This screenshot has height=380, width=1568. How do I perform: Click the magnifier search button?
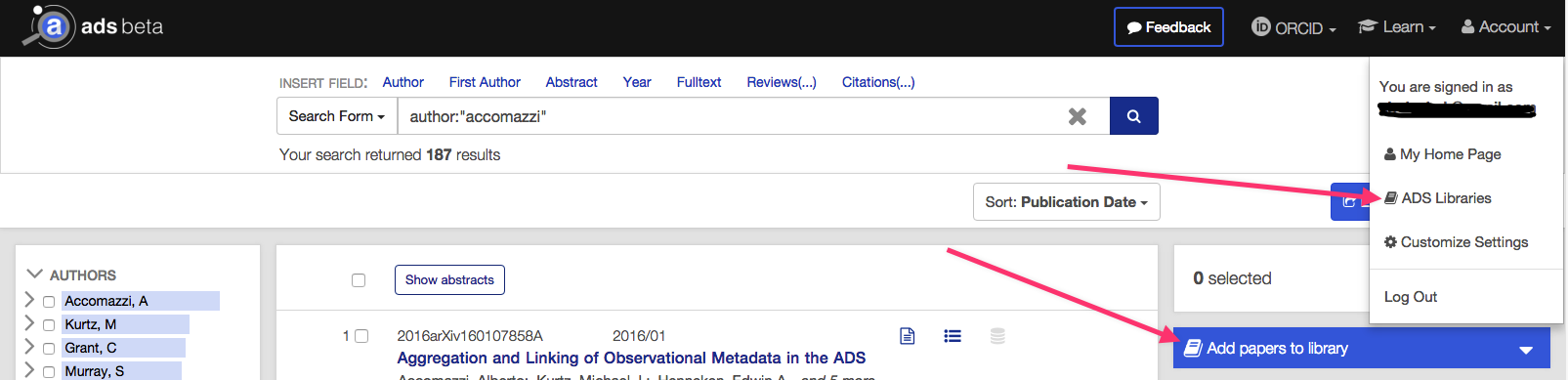[1133, 115]
